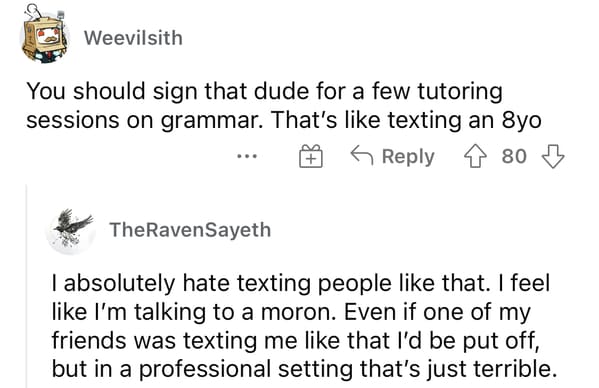Click the word "terrible." ending the reply
599x388 pixels.
515,369
